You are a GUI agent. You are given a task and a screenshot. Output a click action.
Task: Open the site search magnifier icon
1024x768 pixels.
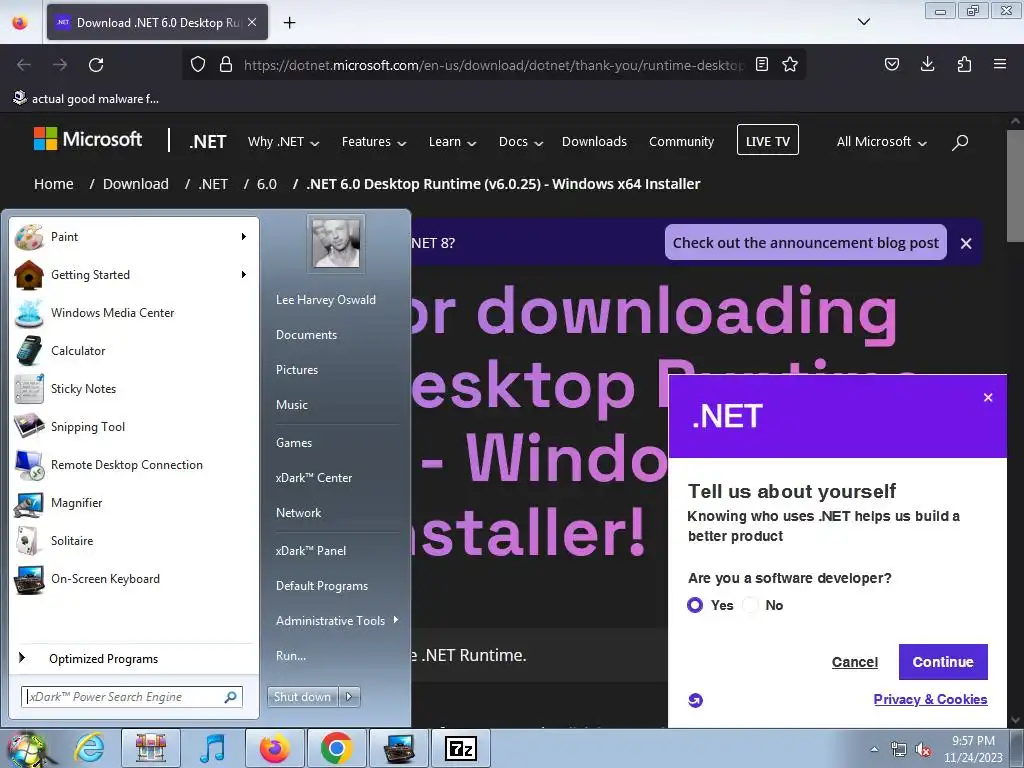(x=960, y=142)
